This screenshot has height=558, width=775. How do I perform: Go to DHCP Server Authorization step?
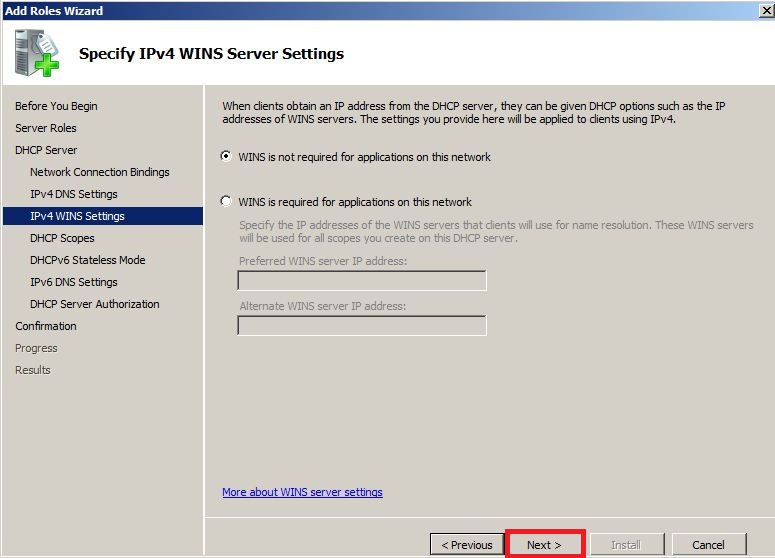[x=95, y=304]
